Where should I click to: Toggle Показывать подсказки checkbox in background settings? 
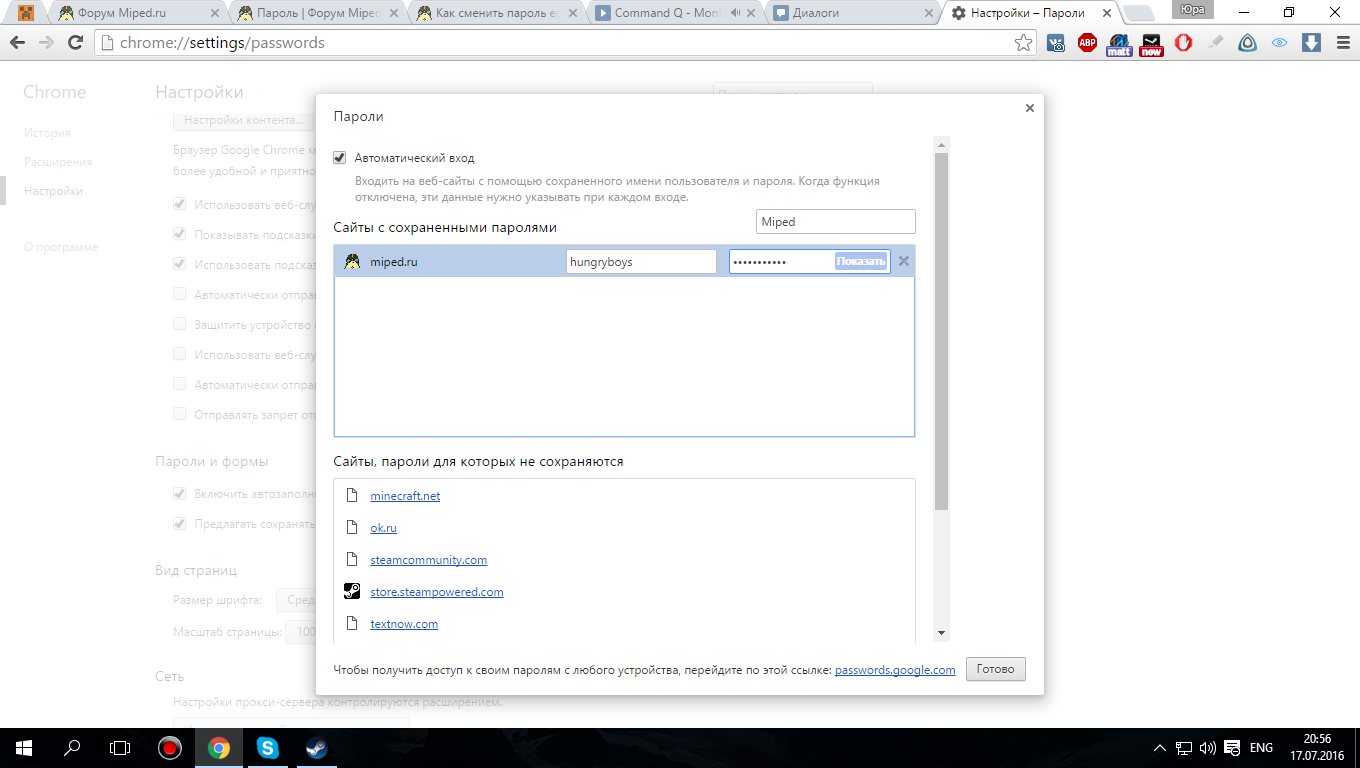point(180,234)
